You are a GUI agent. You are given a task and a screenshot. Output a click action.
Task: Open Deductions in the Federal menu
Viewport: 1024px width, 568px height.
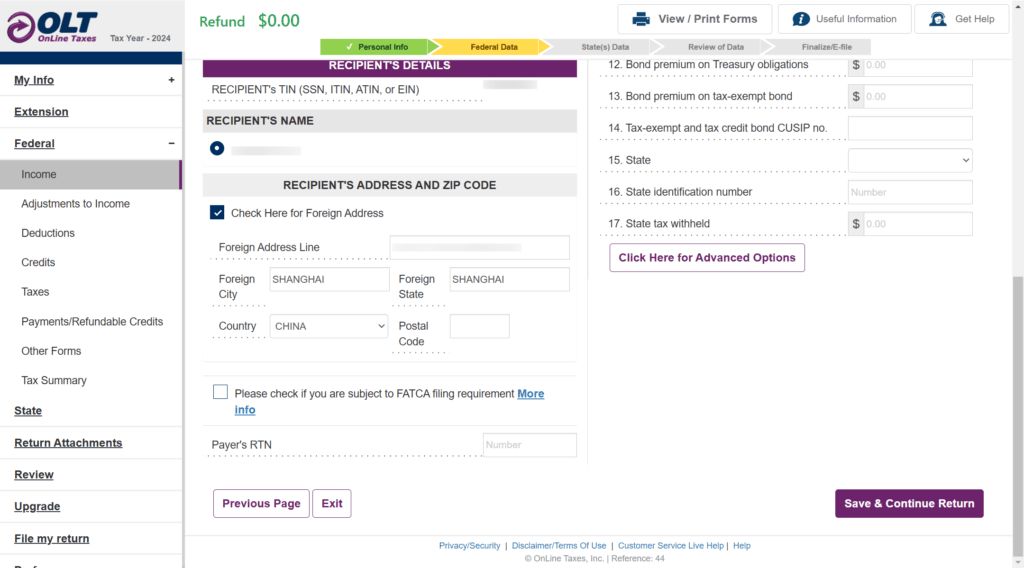48,233
